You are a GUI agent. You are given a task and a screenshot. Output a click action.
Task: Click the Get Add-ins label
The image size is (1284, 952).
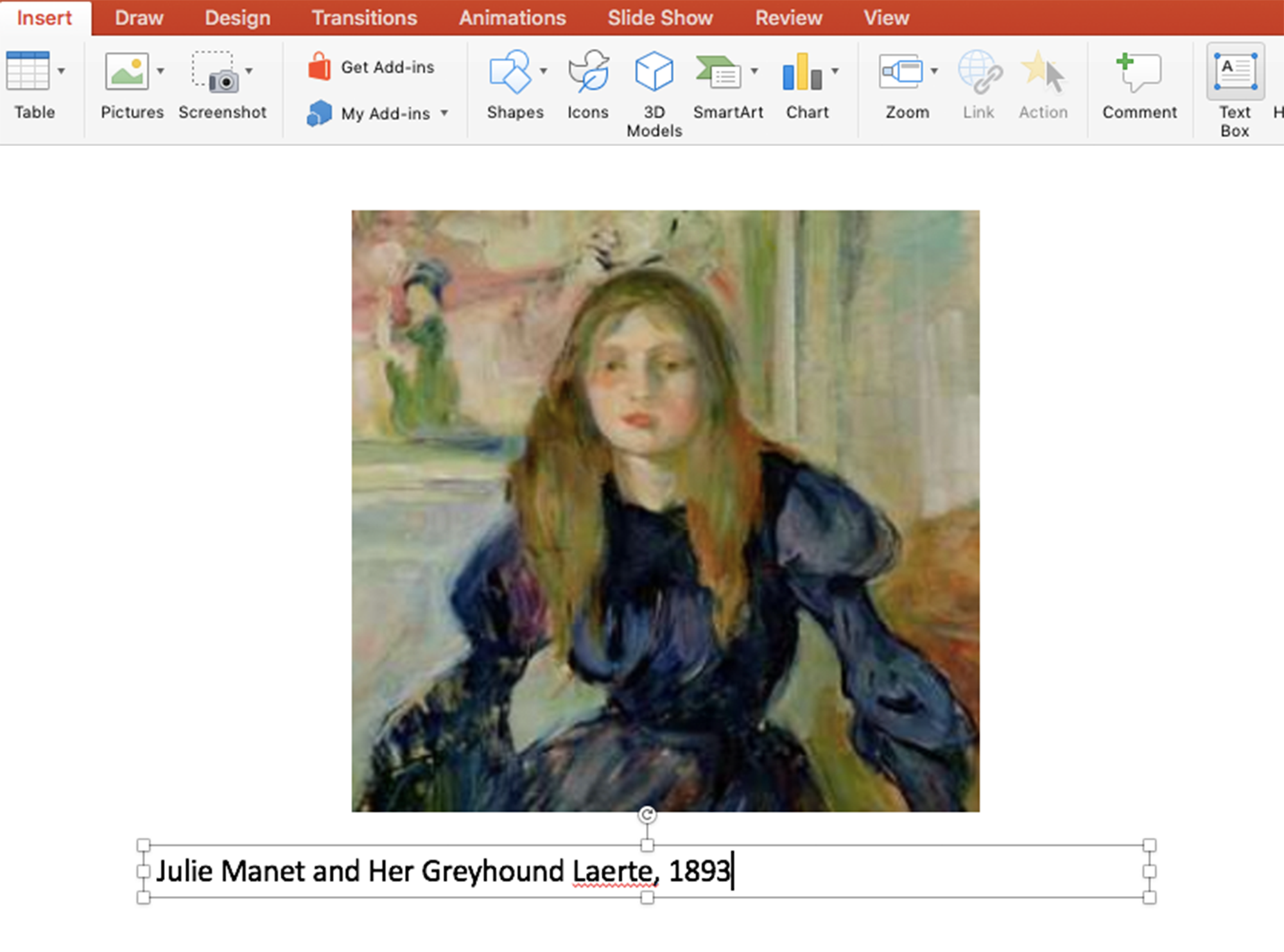click(x=388, y=67)
